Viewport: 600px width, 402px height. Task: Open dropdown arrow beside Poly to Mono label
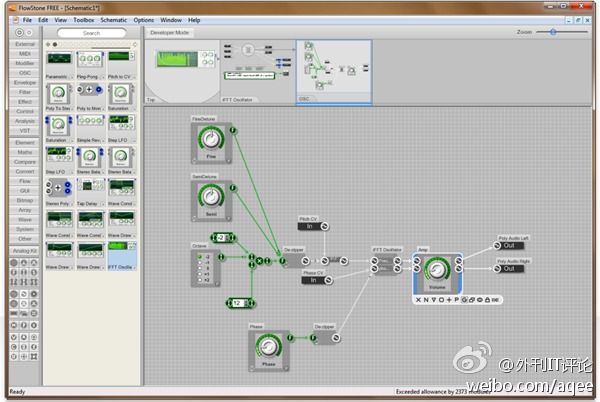pos(103,109)
